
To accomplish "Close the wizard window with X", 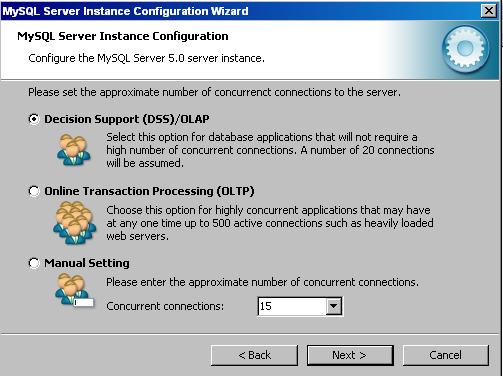I will 489,11.
